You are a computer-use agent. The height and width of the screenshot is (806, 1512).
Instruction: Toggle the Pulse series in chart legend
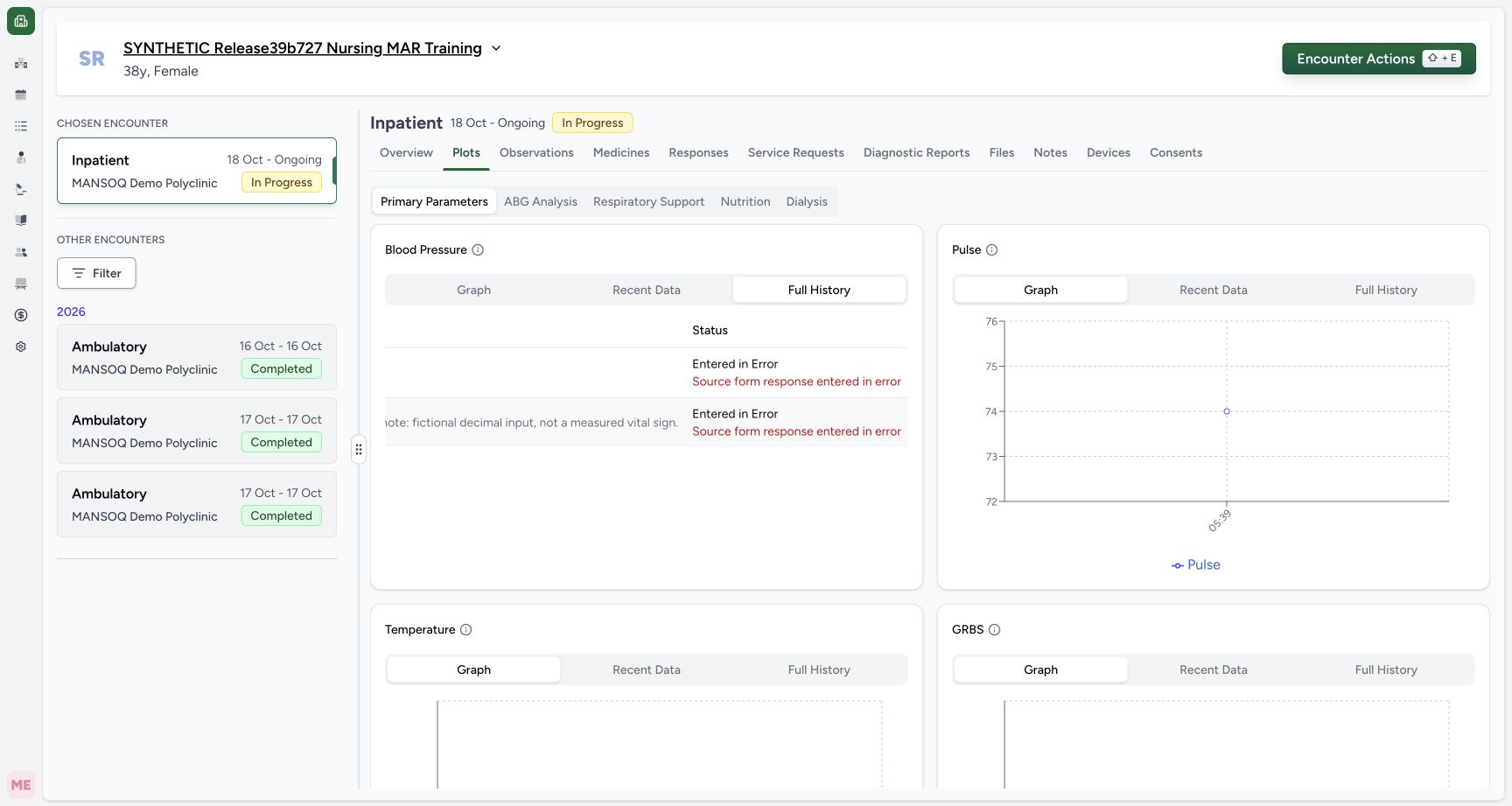[x=1195, y=564]
